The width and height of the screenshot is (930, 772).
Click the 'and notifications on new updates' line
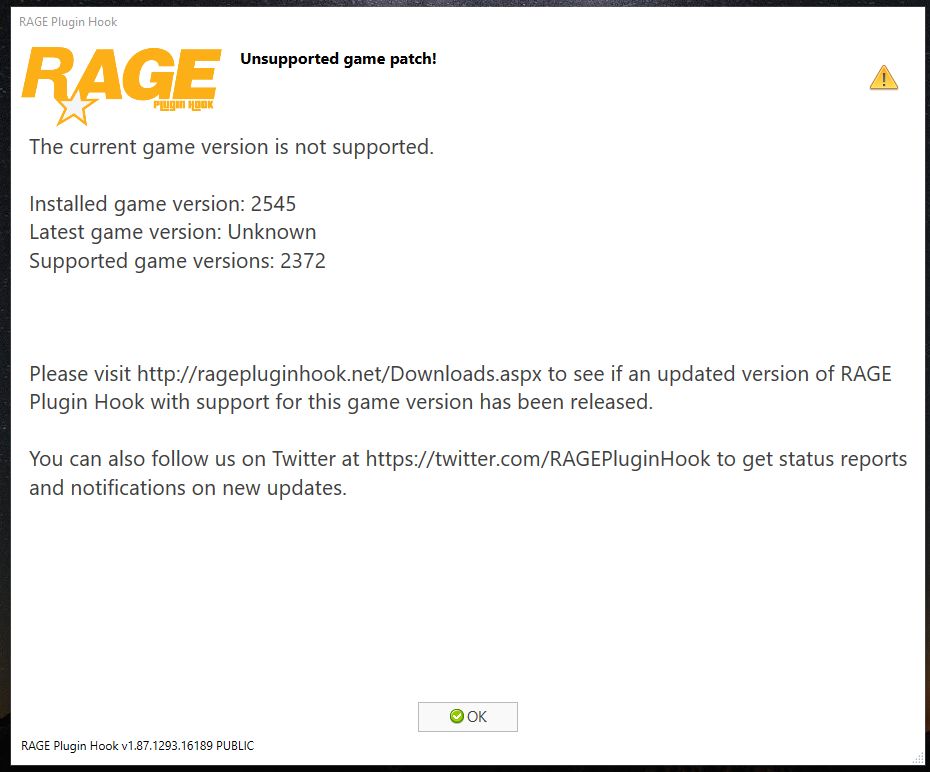[188, 487]
